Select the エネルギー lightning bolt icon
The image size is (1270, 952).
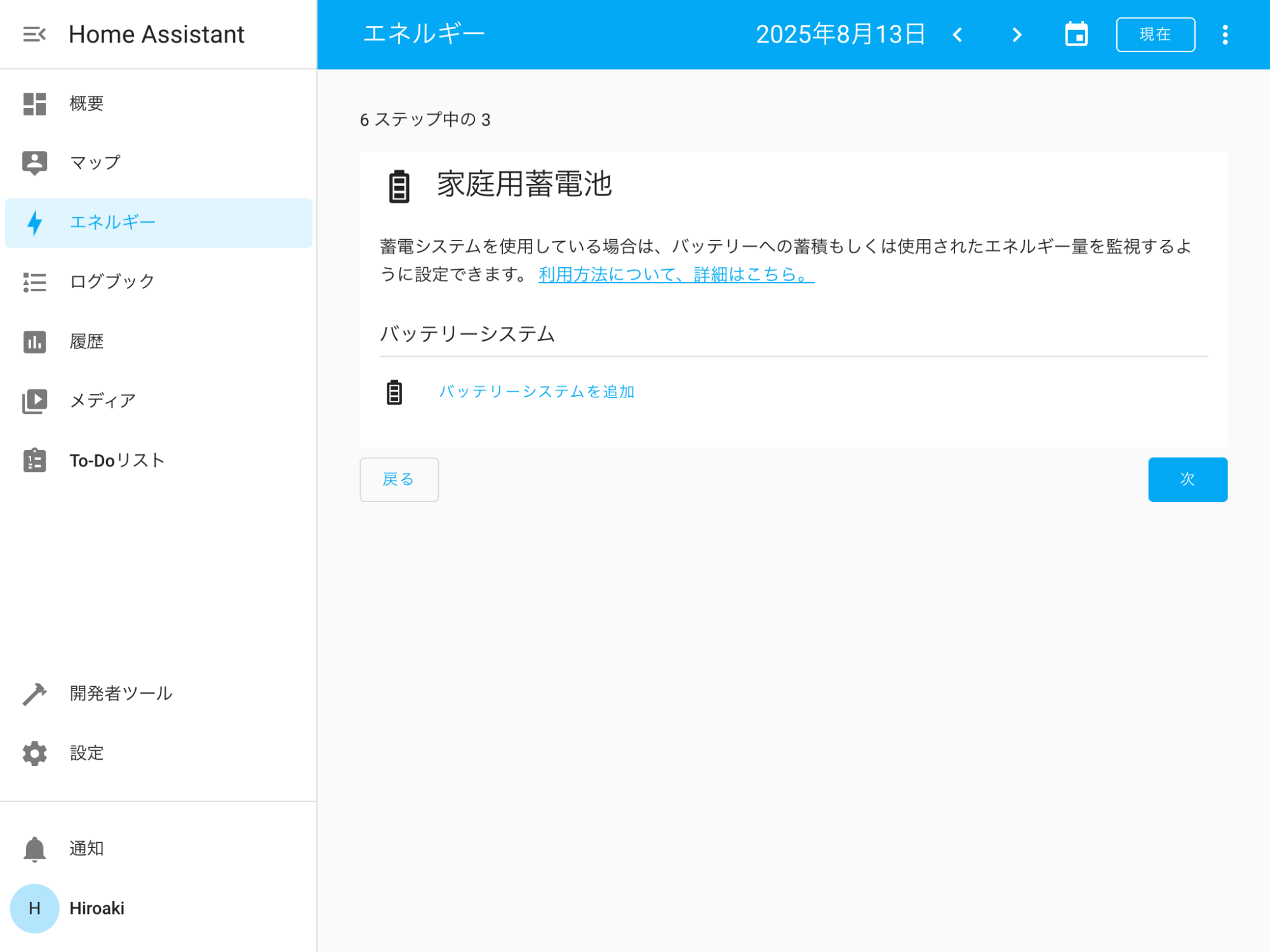pos(34,223)
